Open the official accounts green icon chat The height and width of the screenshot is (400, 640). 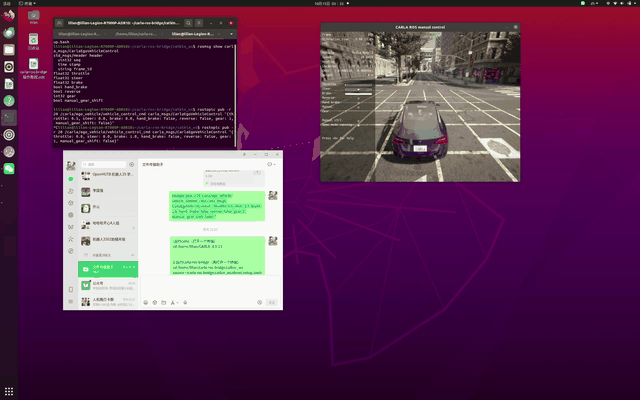108,285
